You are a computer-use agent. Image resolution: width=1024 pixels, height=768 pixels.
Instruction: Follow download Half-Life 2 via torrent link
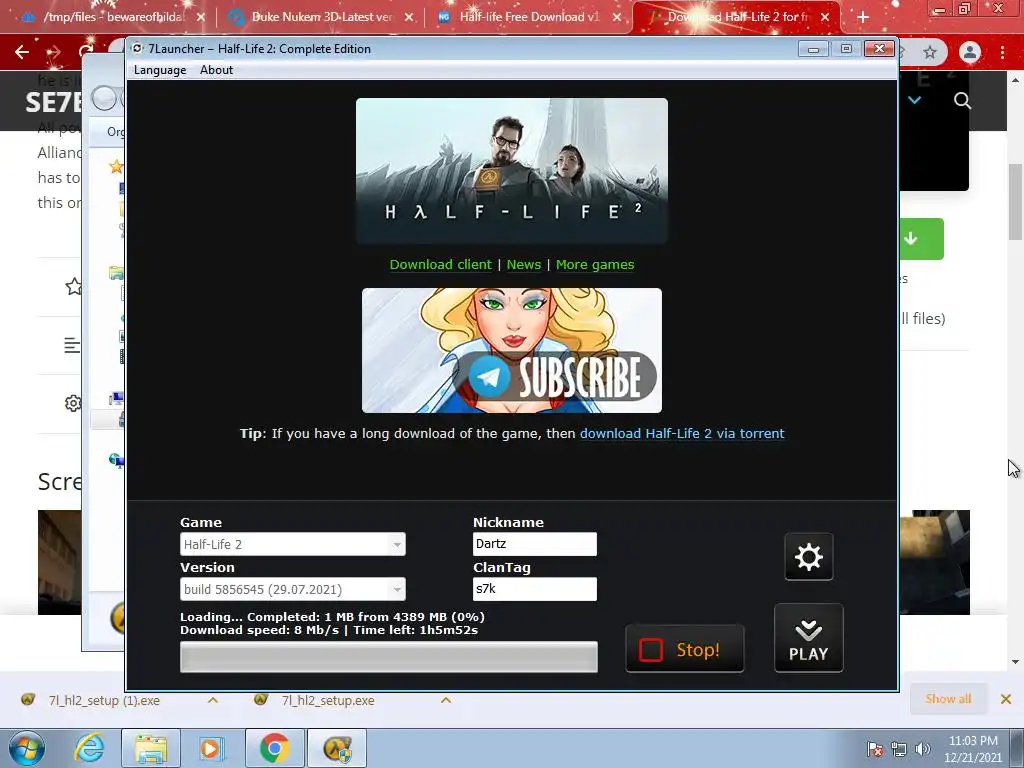(x=682, y=434)
